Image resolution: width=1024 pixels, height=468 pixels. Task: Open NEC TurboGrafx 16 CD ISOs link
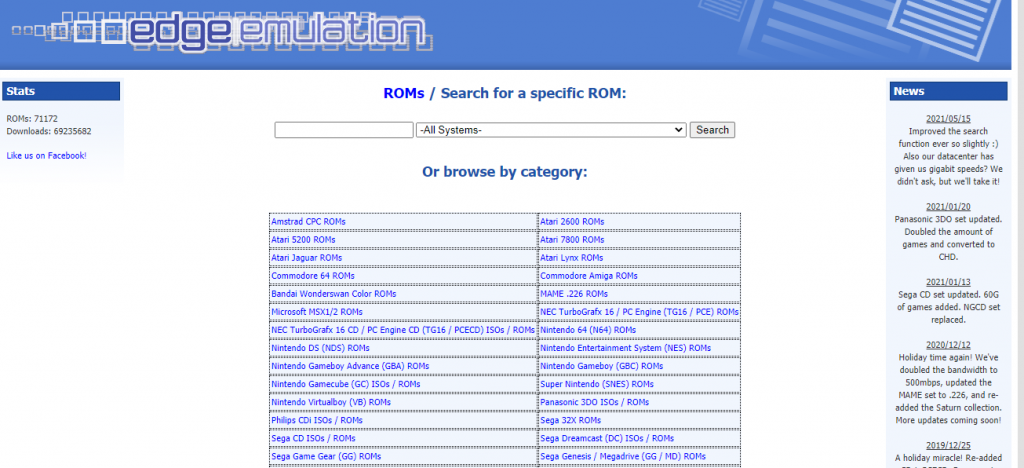pyautogui.click(x=403, y=330)
